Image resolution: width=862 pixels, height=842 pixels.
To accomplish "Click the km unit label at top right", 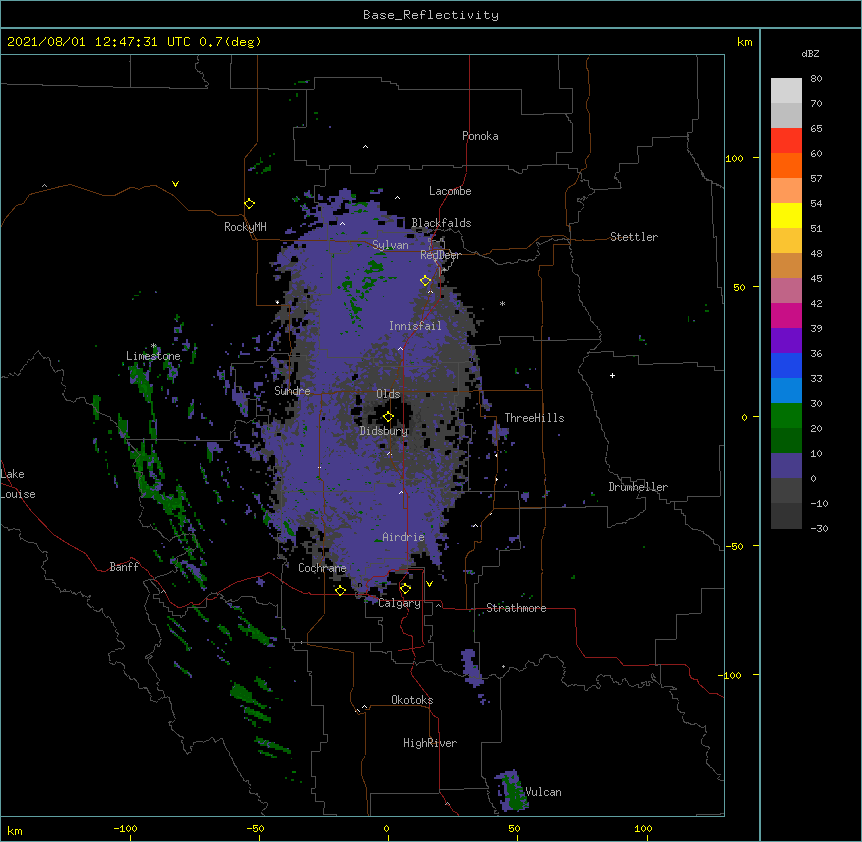I will tap(744, 42).
